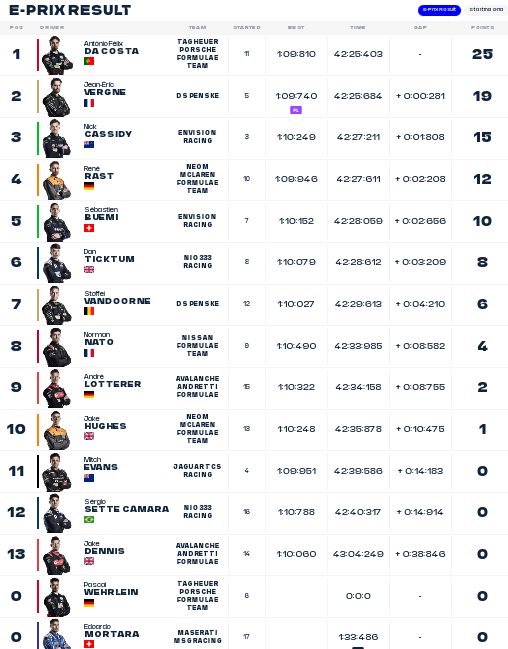The width and height of the screenshot is (508, 649).
Task: Click the German flag under Rast
Action: pyautogui.click(x=89, y=186)
